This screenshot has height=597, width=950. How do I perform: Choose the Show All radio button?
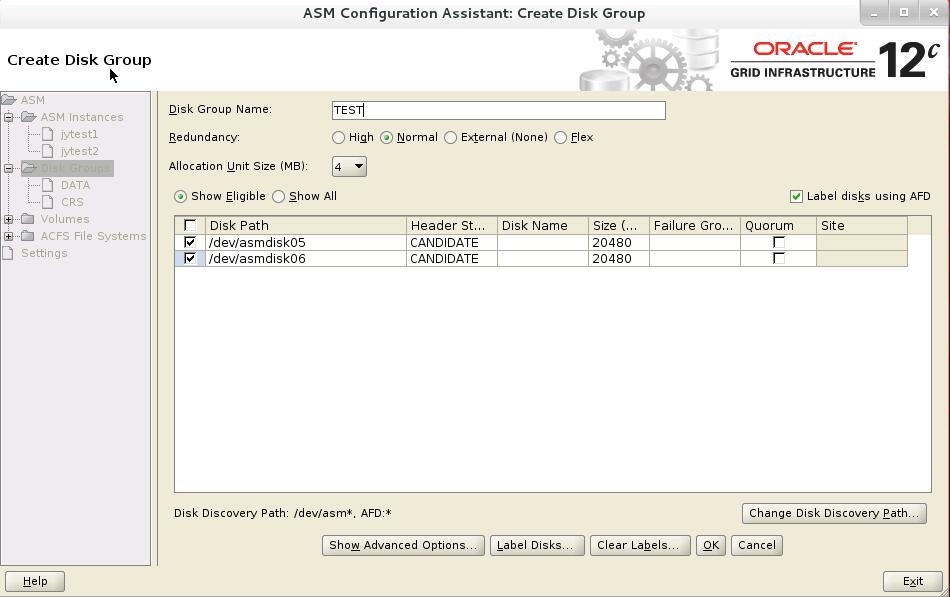pyautogui.click(x=278, y=196)
